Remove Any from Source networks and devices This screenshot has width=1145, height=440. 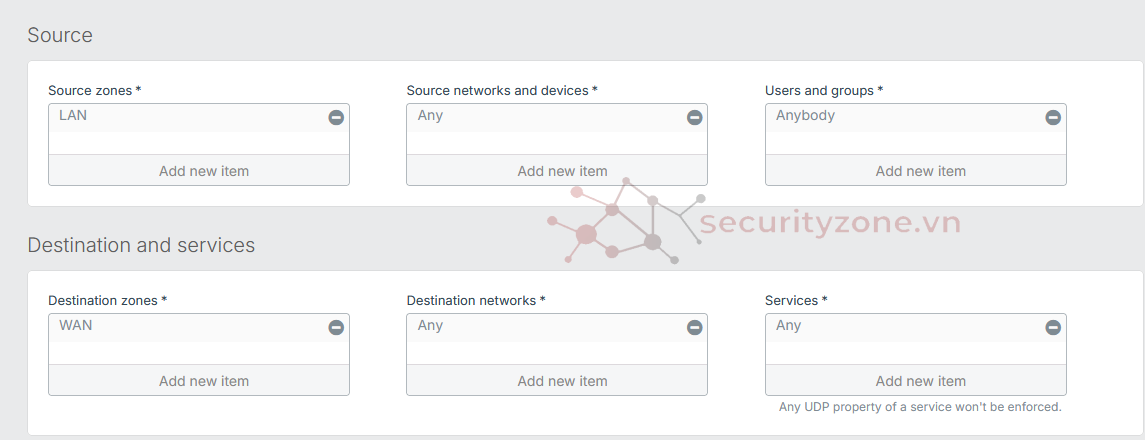click(x=694, y=118)
